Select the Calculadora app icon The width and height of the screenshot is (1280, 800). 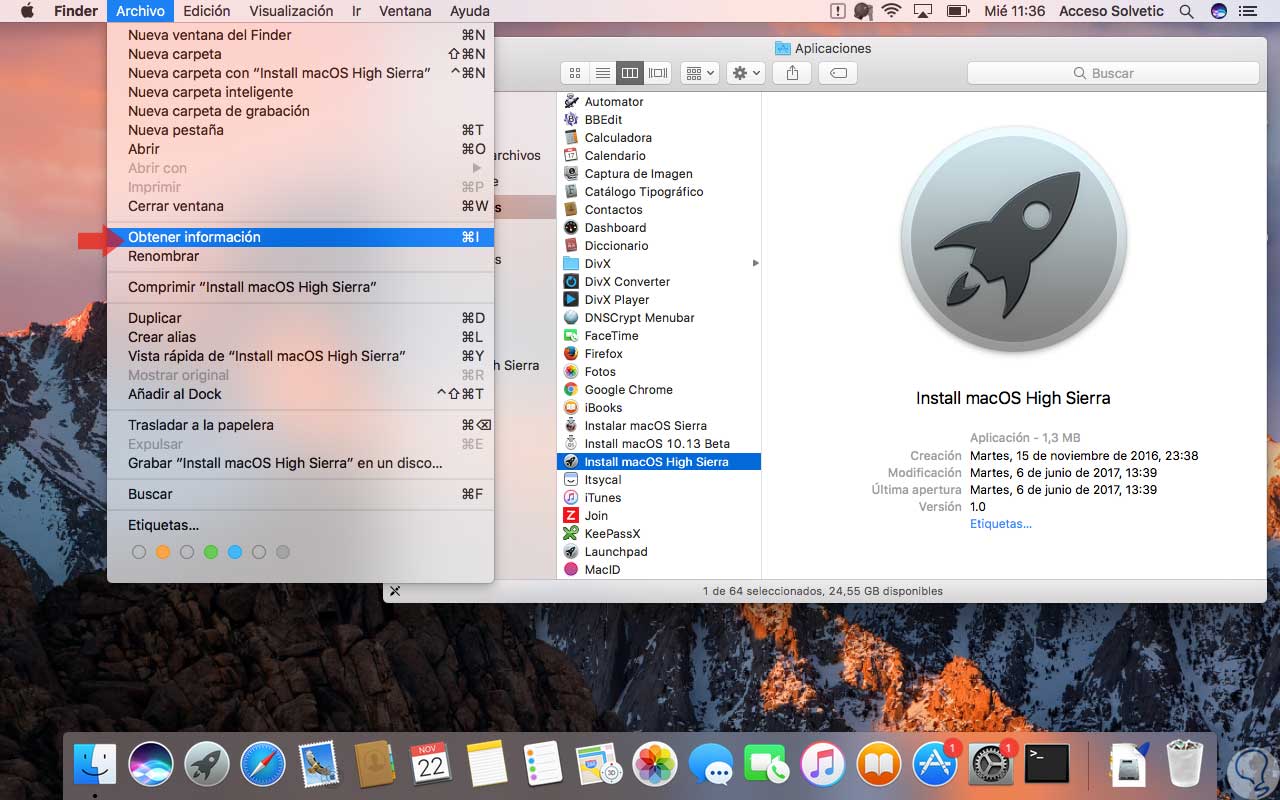[571, 137]
